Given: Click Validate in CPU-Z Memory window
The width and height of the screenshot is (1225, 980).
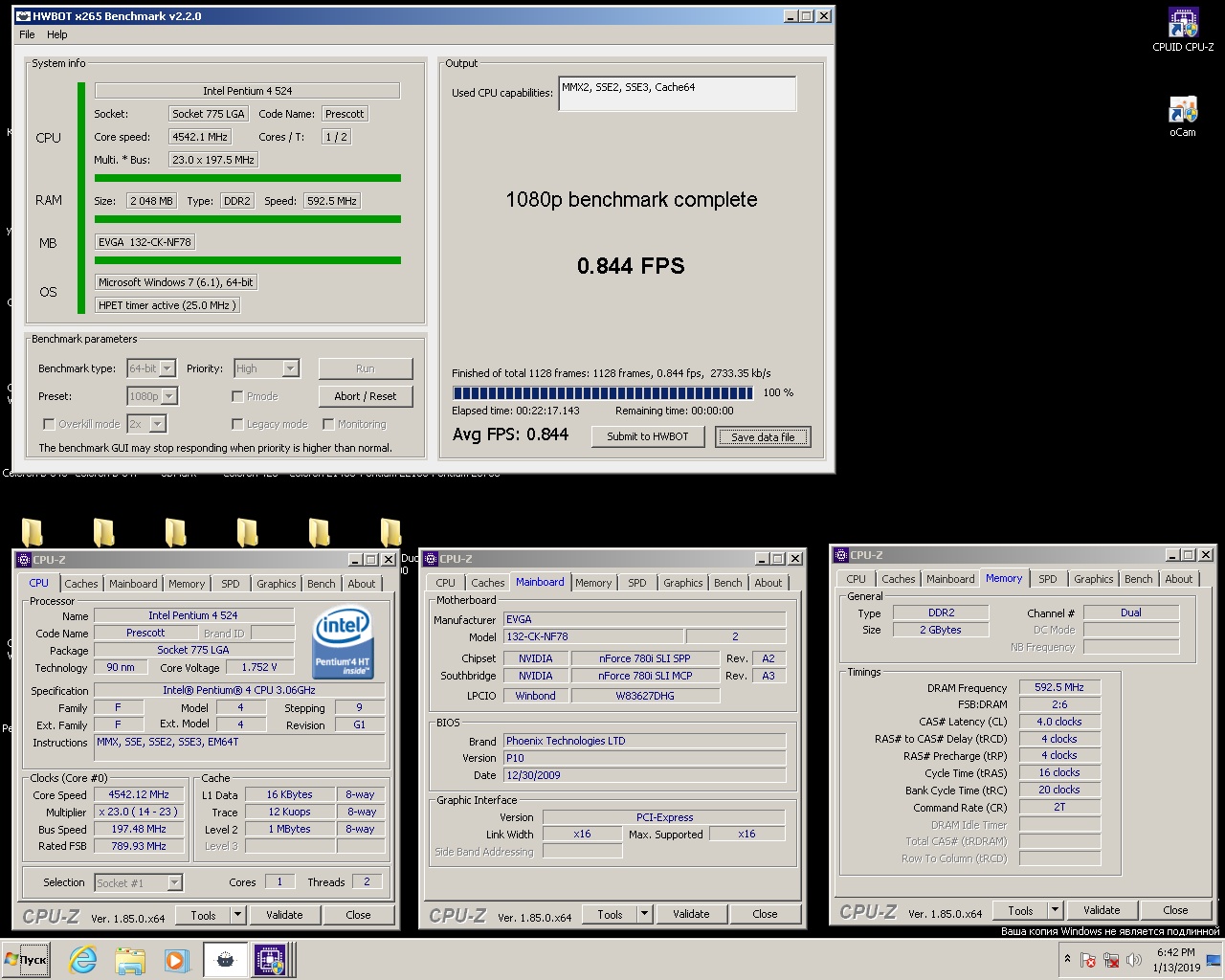Looking at the screenshot, I should (1102, 910).
